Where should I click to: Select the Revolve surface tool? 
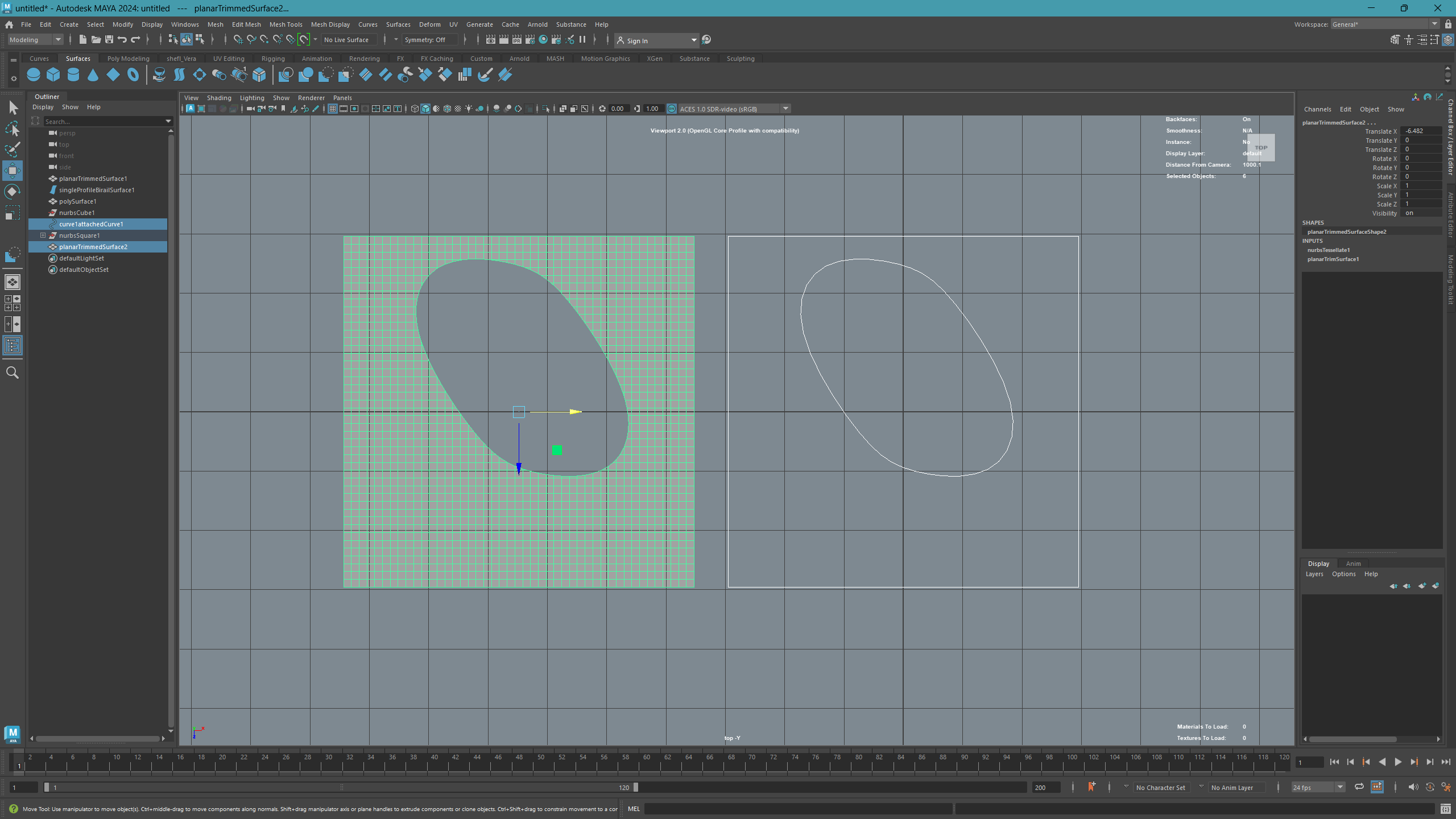(159, 75)
